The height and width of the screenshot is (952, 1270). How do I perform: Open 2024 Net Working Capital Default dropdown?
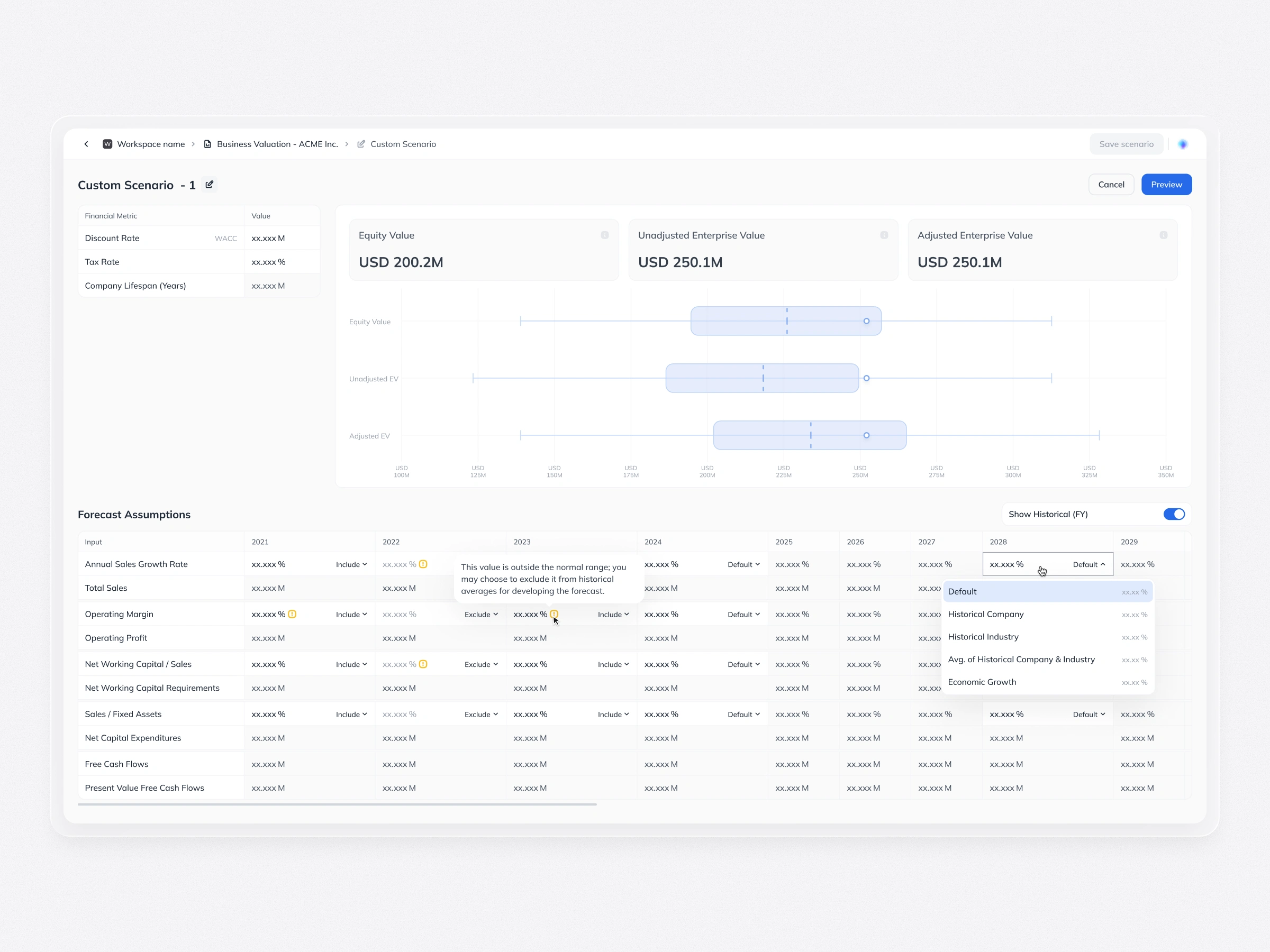(x=743, y=664)
